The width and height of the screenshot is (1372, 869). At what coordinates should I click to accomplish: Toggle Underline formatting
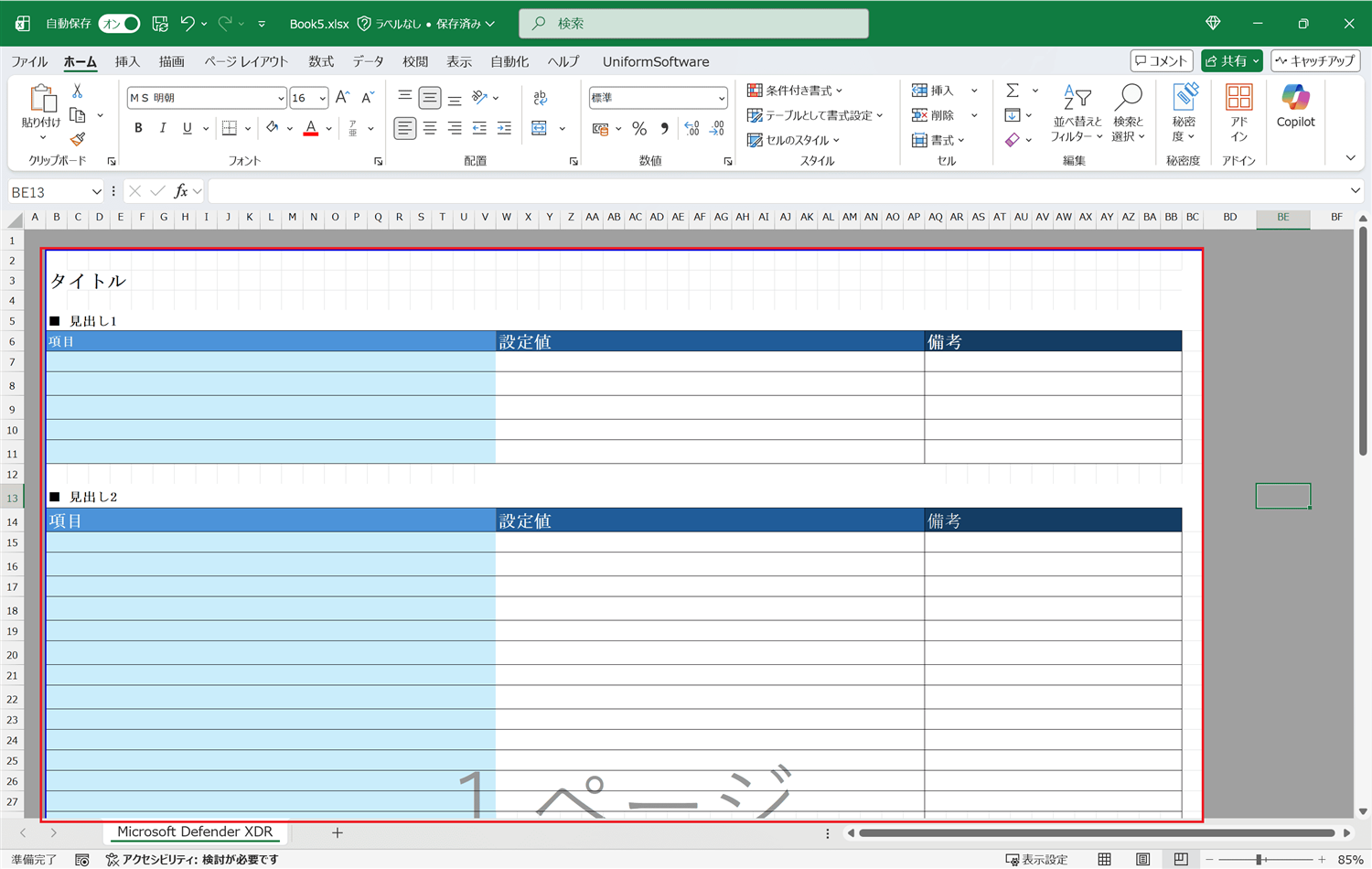[187, 128]
